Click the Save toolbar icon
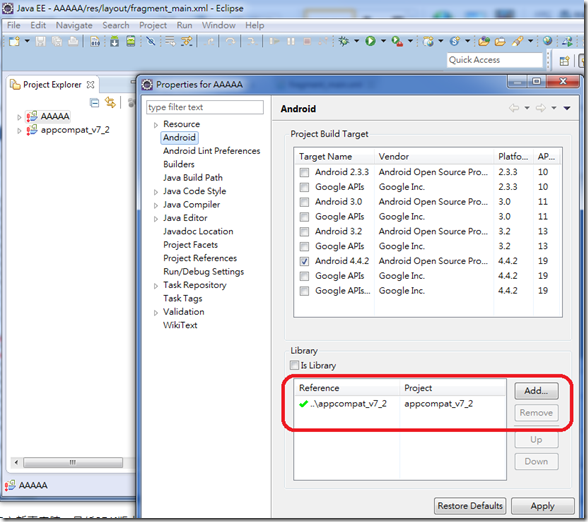Image resolution: width=588 pixels, height=522 pixels. [x=40, y=41]
